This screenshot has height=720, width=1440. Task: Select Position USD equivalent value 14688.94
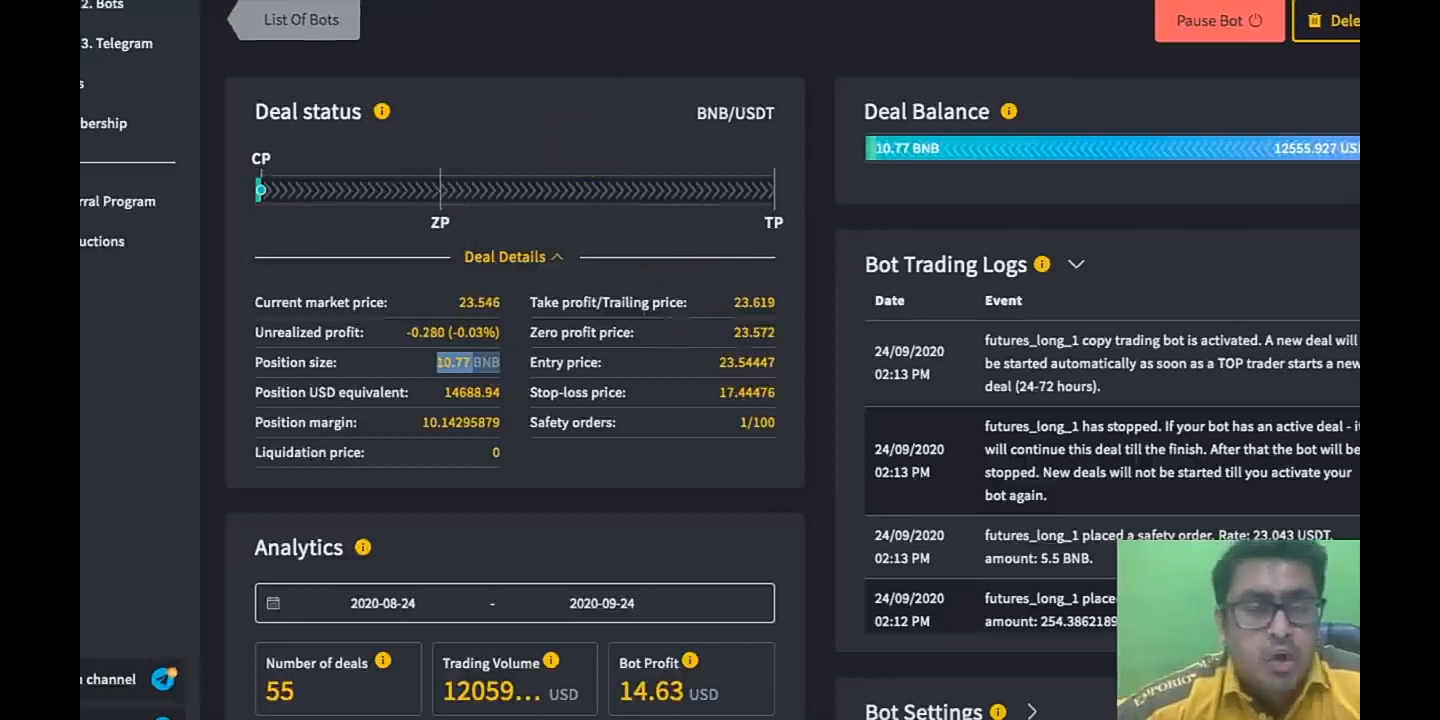tap(472, 392)
